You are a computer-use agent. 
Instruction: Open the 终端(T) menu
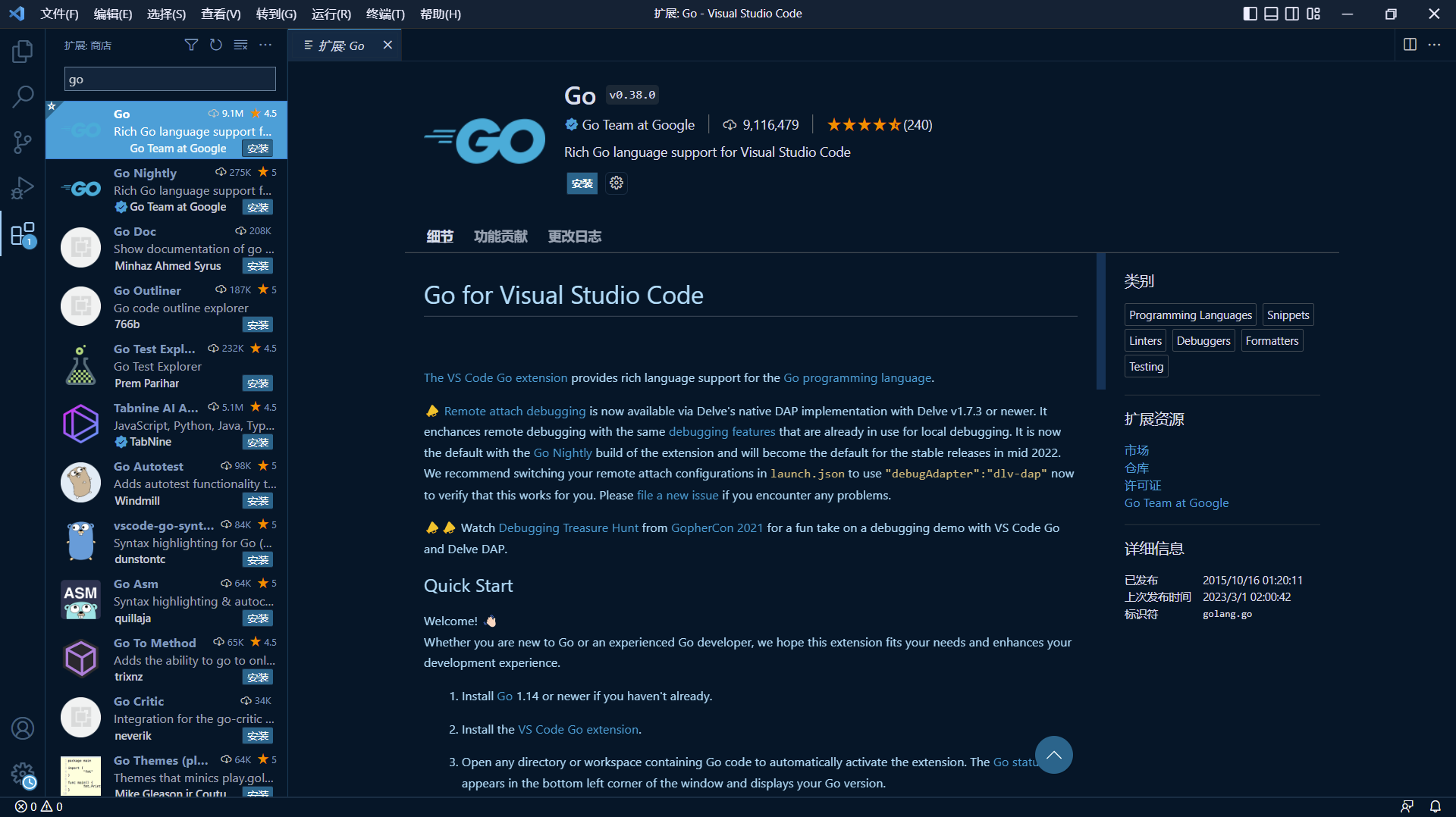(385, 14)
